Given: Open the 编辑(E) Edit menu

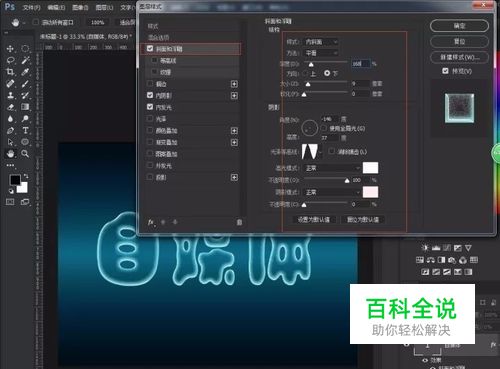Looking at the screenshot, I should [55, 7].
